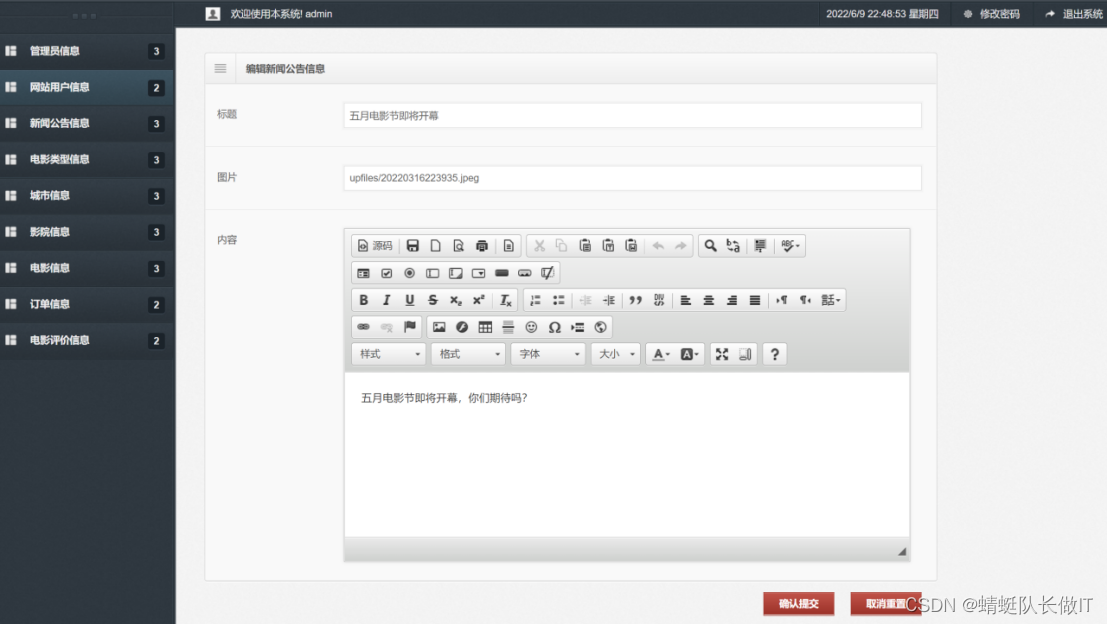The image size is (1108, 625).
Task: Toggle italic formatting
Action: click(387, 300)
